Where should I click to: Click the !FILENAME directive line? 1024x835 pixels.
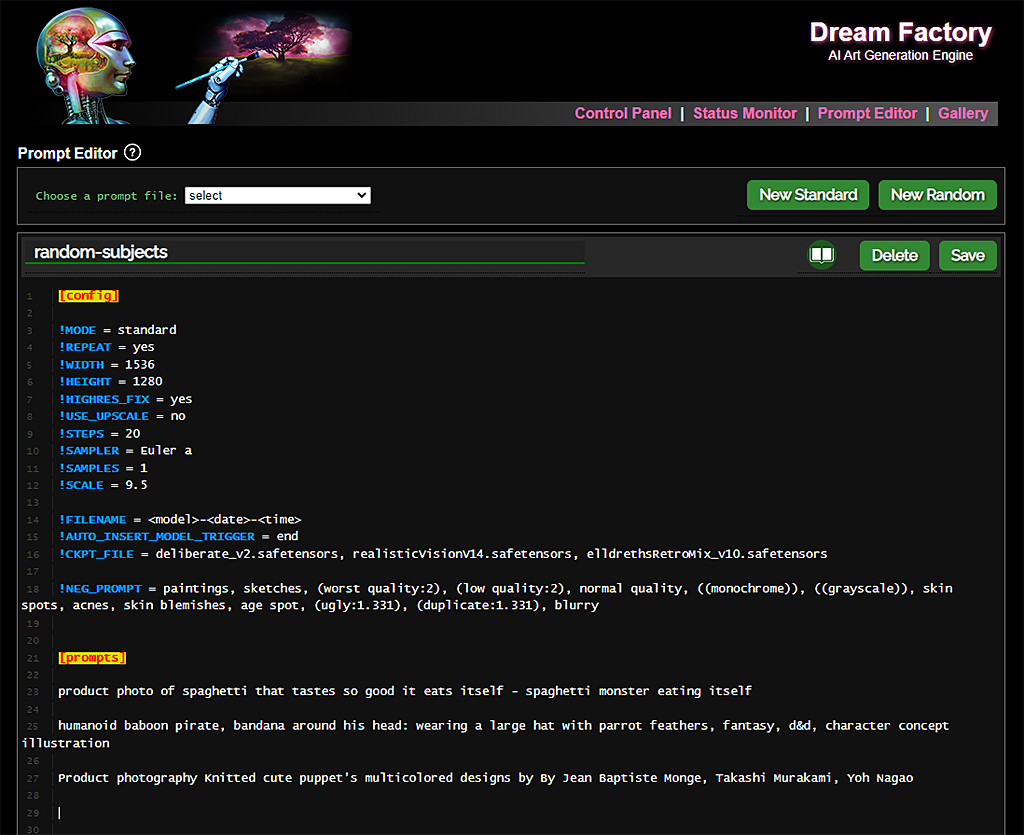[x=180, y=520]
